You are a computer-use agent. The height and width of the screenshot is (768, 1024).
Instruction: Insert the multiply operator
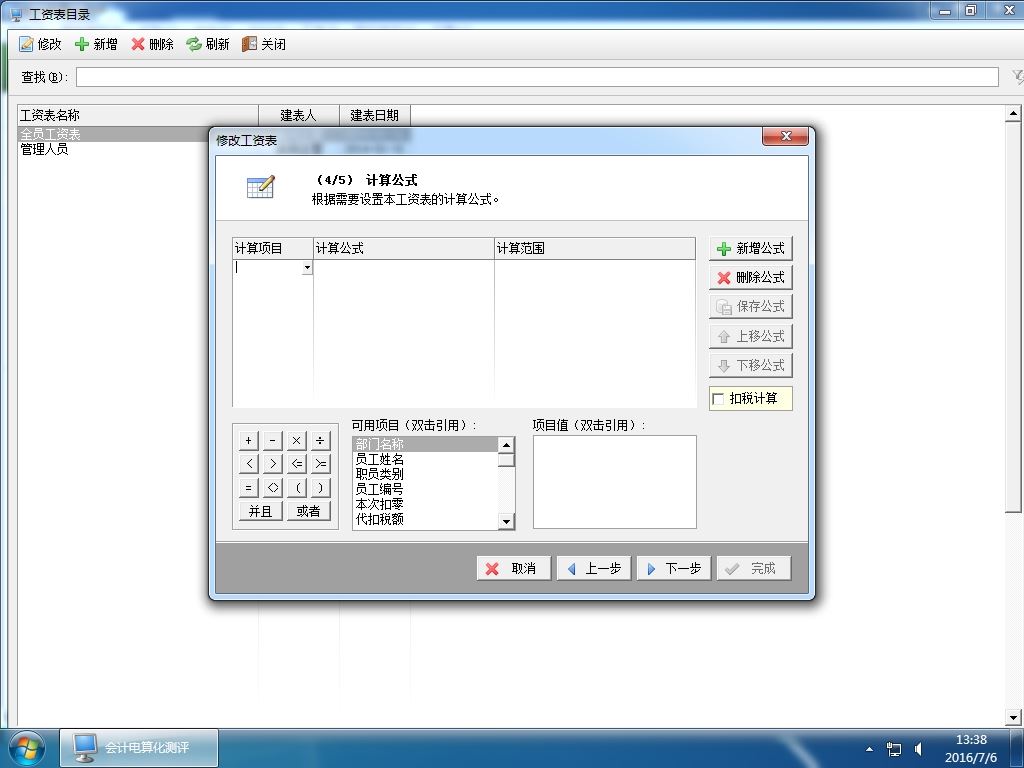click(296, 441)
